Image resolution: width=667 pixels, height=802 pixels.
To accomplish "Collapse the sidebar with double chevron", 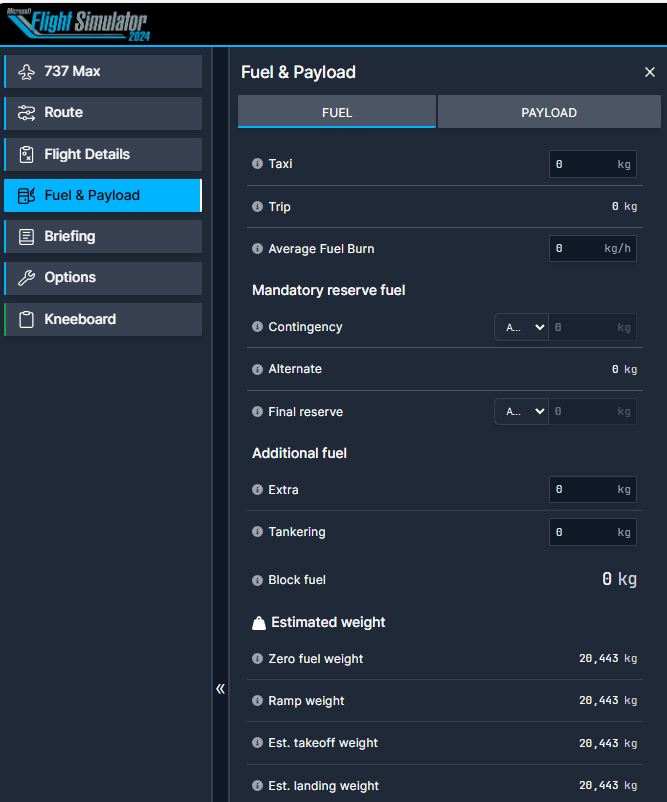I will click(220, 689).
